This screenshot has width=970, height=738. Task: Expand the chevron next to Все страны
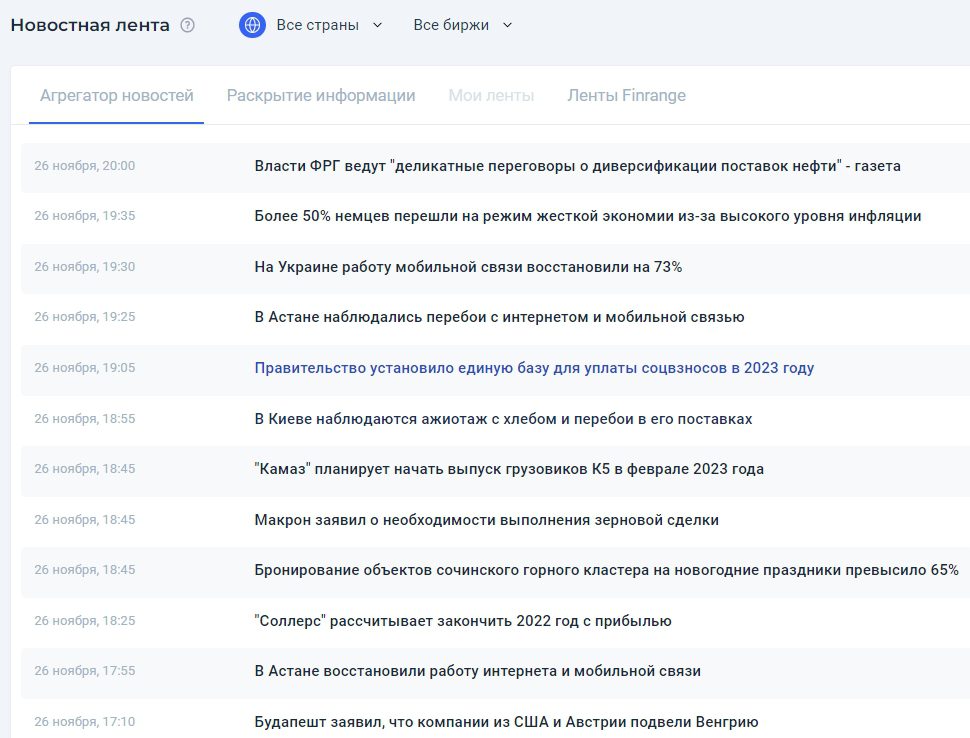[x=376, y=24]
